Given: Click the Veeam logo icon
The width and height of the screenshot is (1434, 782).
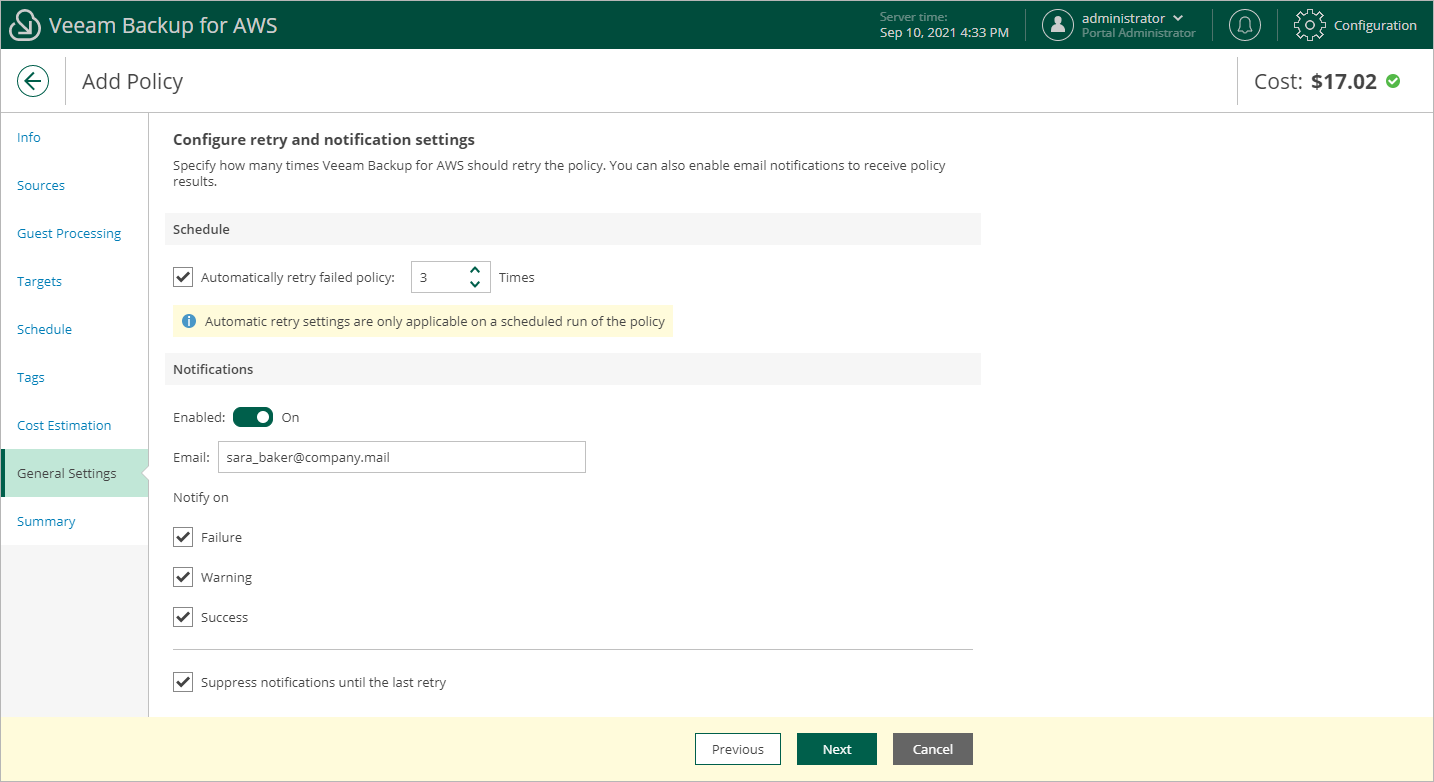Looking at the screenshot, I should (x=24, y=25).
